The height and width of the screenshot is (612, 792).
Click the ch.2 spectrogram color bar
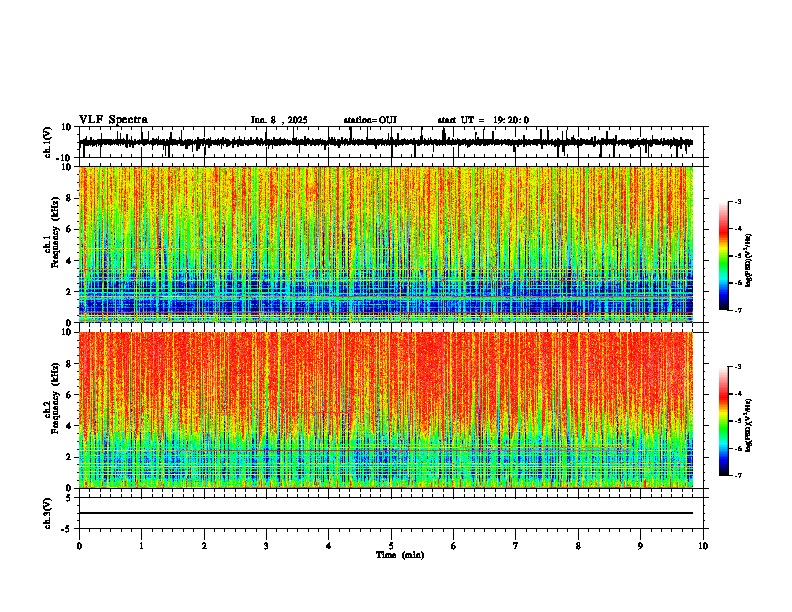(x=724, y=421)
